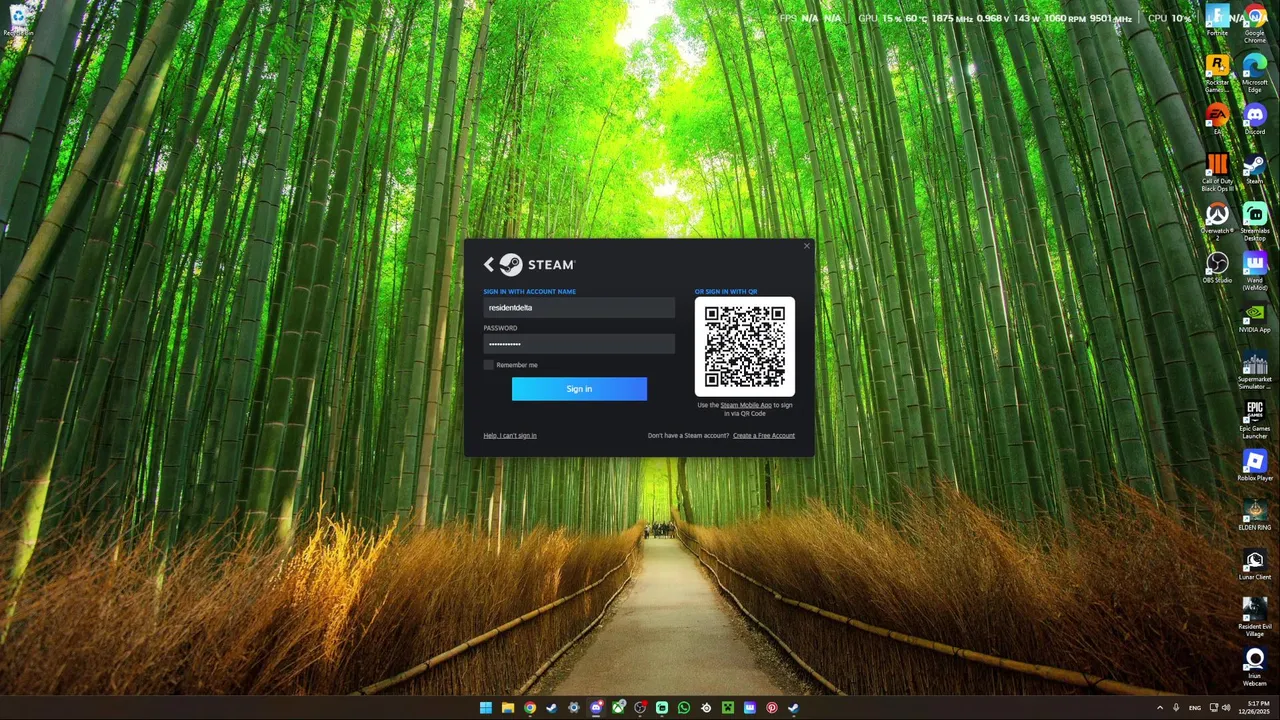Select the Steam desktop shortcut
Screen dimensions: 1280x720
(x=1254, y=169)
